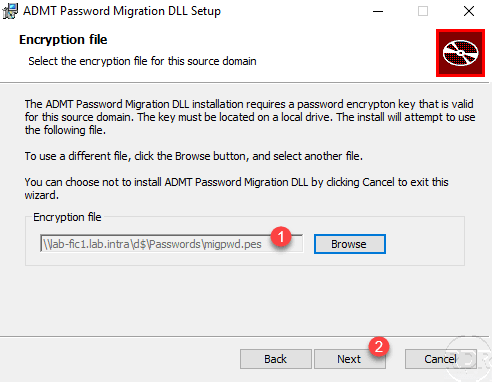Open the Browse file picker
This screenshot has width=492, height=382.
[x=350, y=244]
